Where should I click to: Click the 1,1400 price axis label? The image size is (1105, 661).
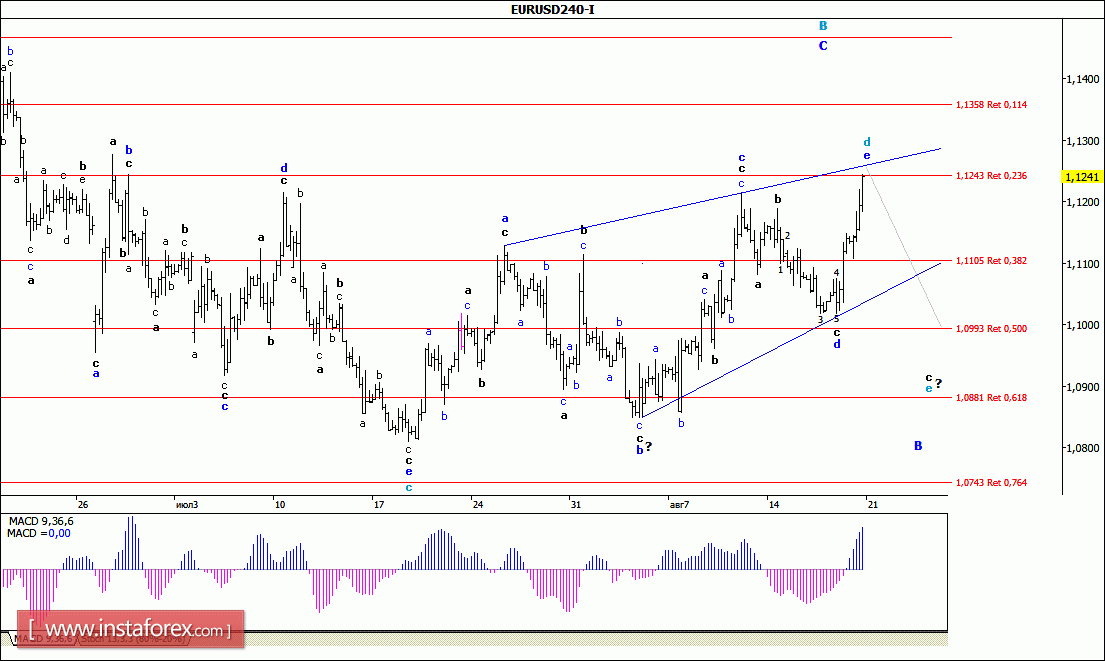1081,79
